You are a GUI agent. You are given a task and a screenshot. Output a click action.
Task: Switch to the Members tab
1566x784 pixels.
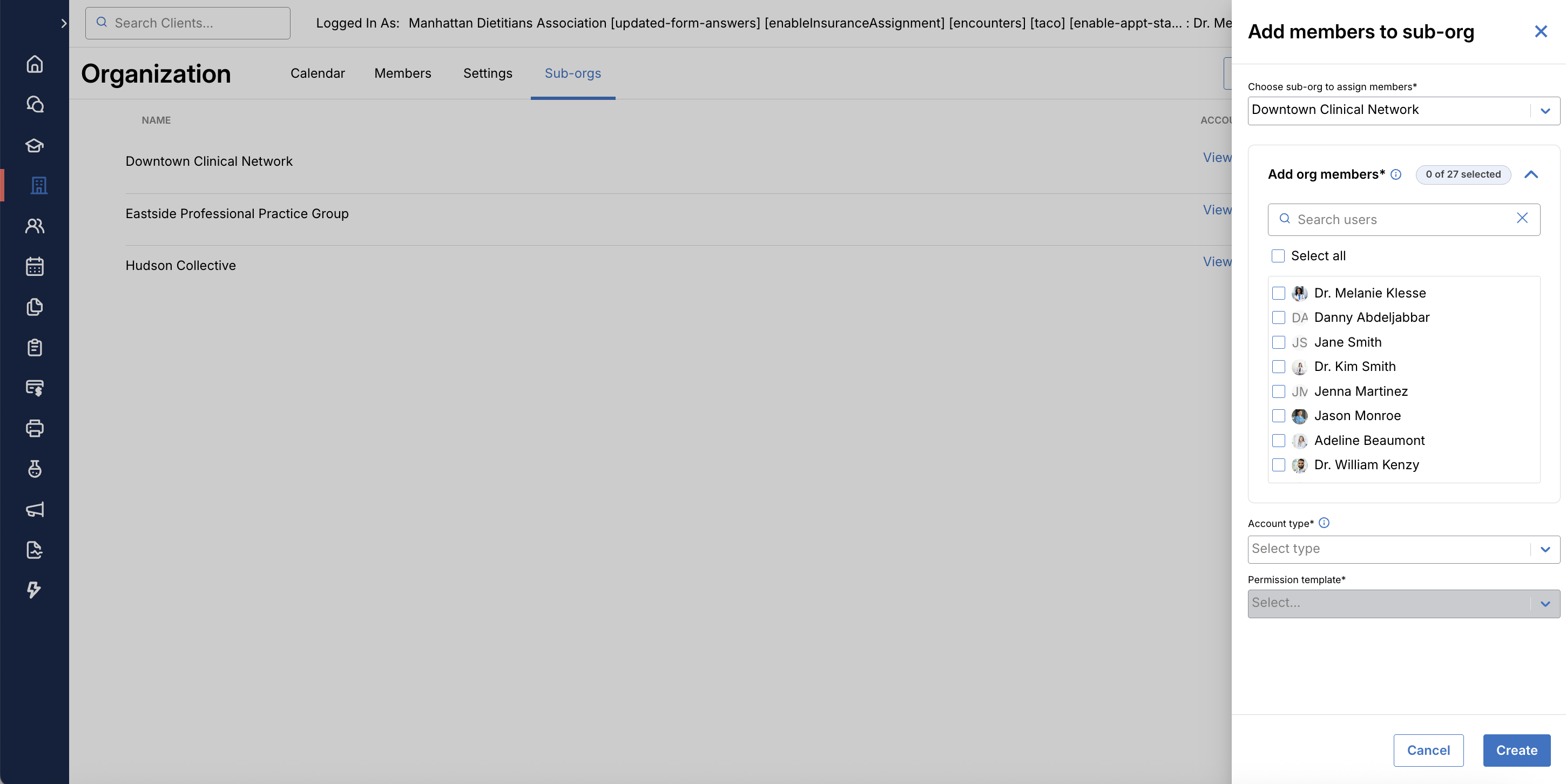pos(402,73)
